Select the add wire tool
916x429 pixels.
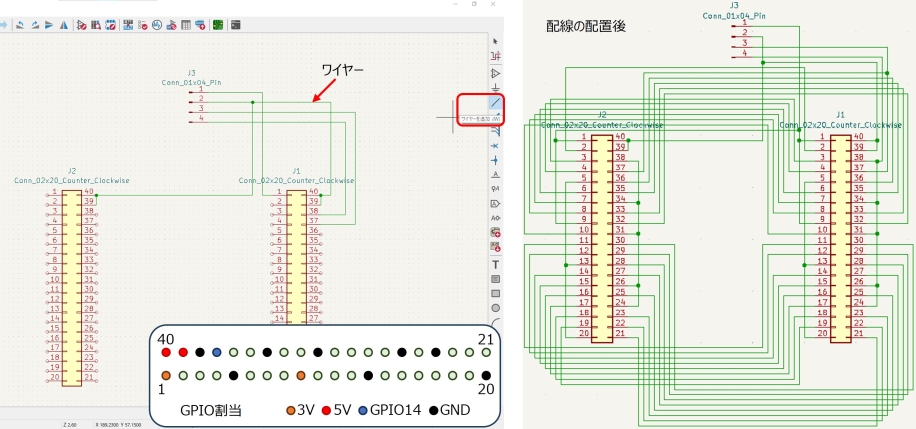pyautogui.click(x=496, y=103)
